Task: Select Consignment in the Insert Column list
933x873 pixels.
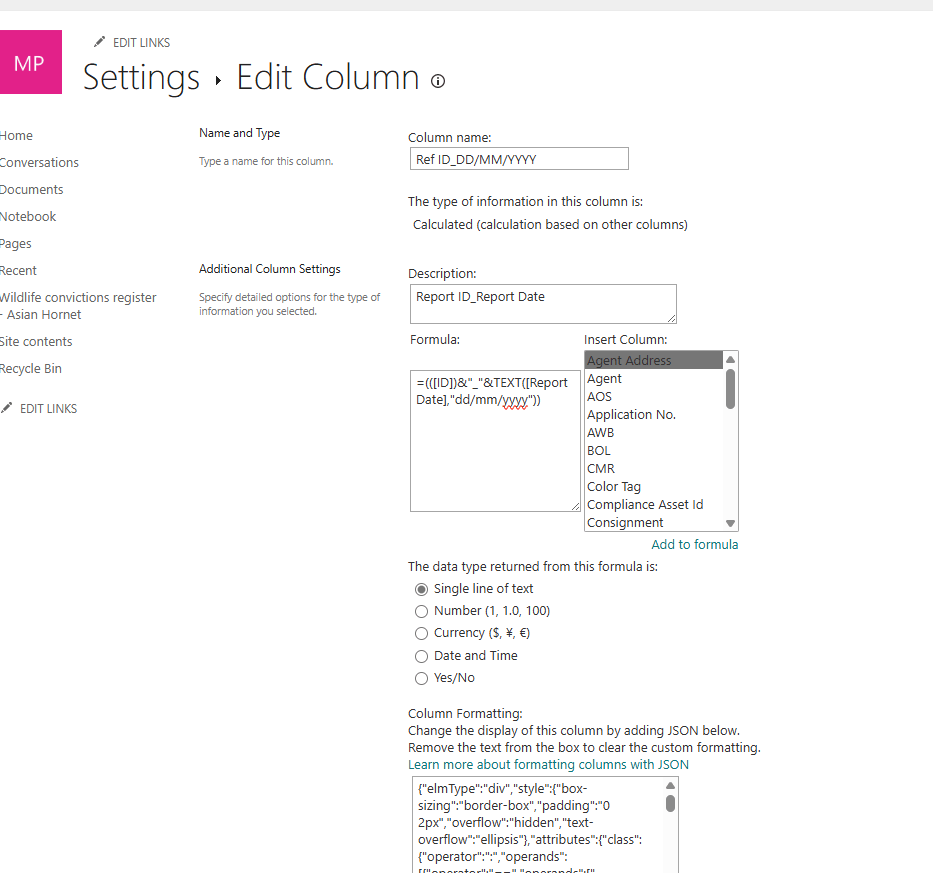Action: (653, 522)
